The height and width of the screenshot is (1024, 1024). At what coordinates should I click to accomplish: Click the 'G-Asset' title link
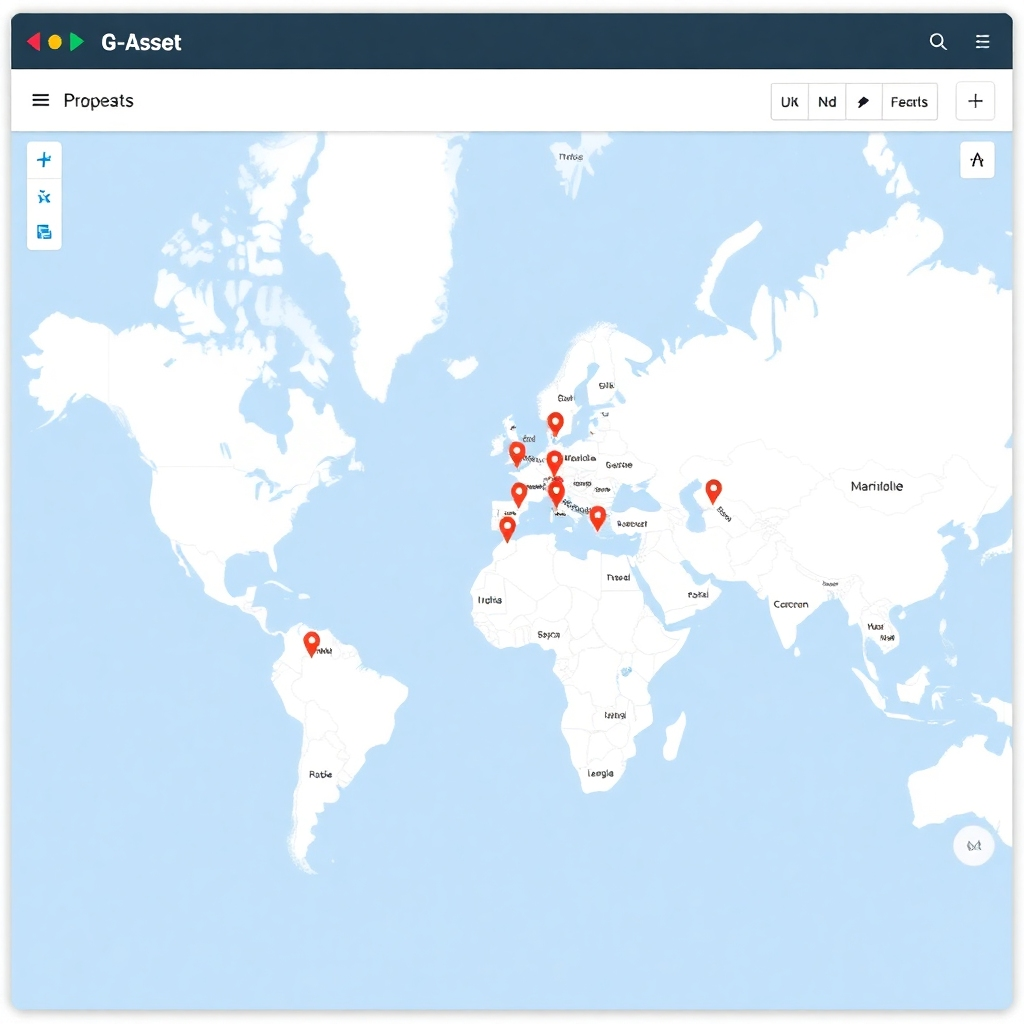click(x=140, y=42)
